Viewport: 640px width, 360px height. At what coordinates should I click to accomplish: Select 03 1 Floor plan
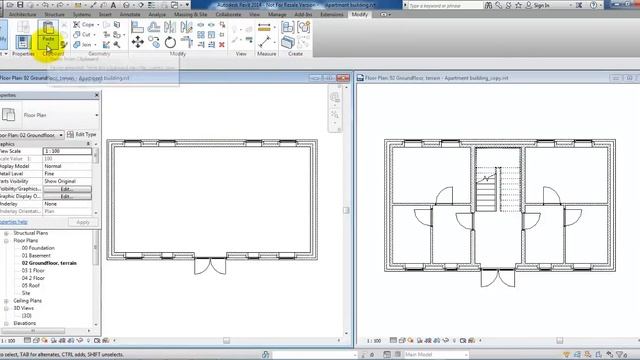point(33,271)
